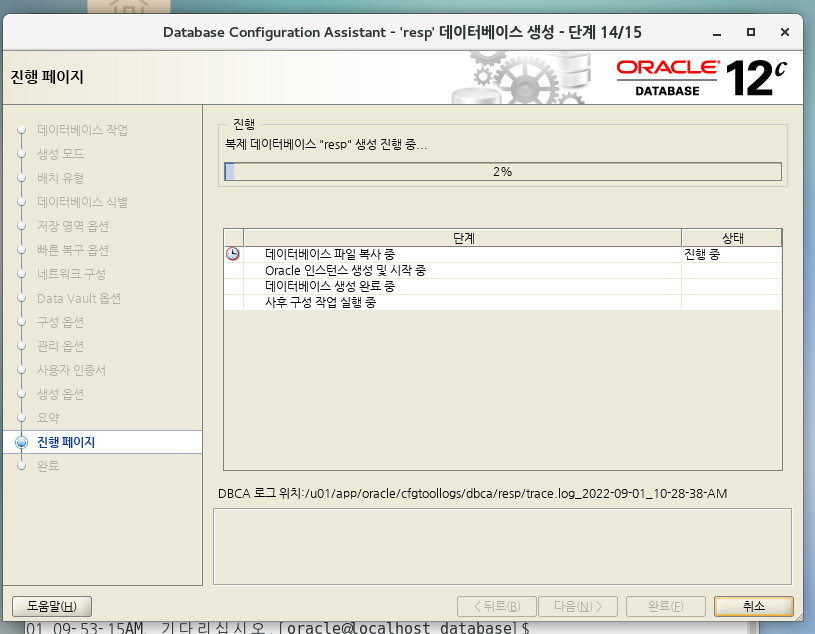
Task: Select 저장 영역 옵션 step in sidebar
Action: (x=73, y=226)
